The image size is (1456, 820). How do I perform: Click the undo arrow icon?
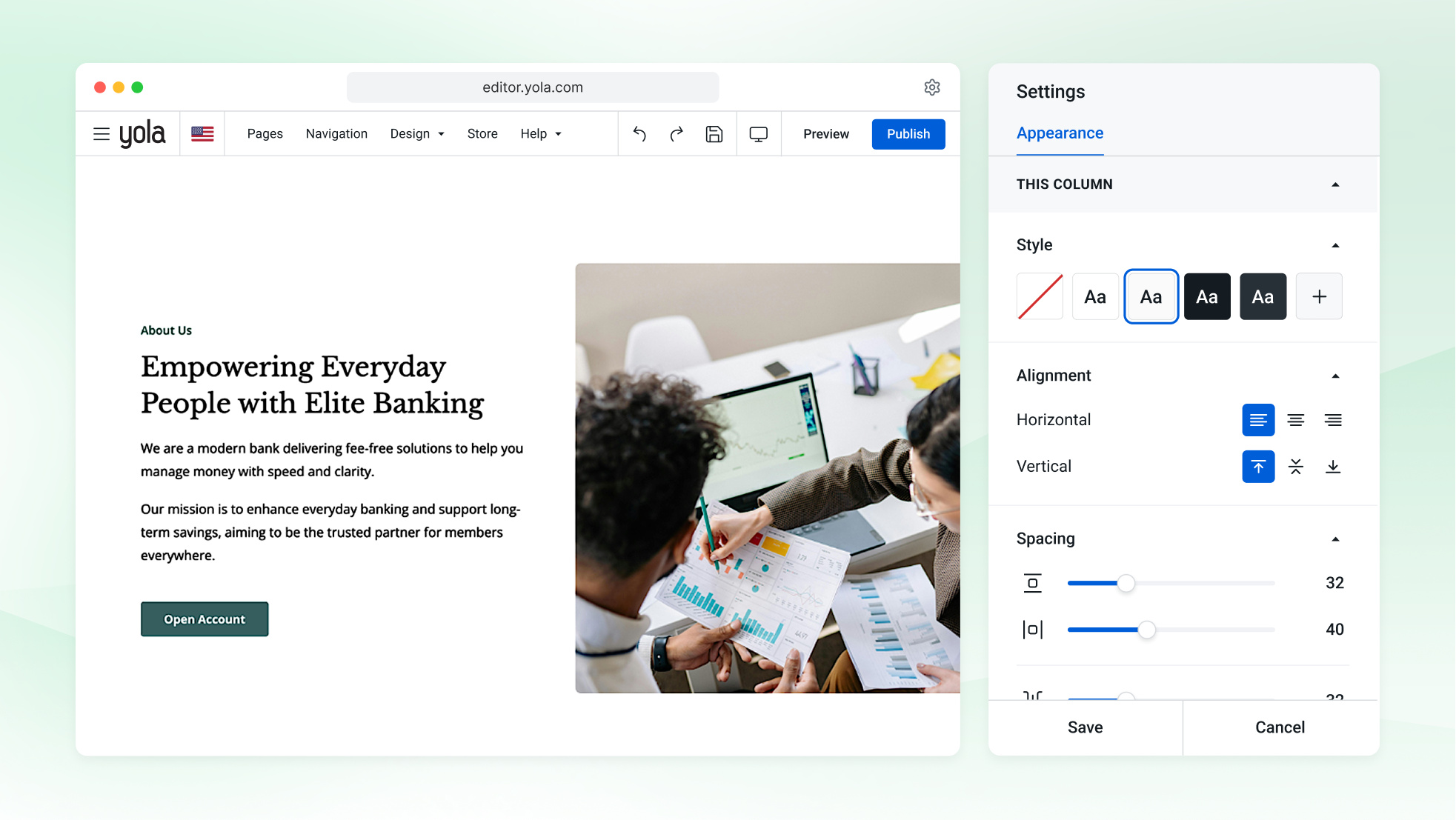click(x=639, y=134)
